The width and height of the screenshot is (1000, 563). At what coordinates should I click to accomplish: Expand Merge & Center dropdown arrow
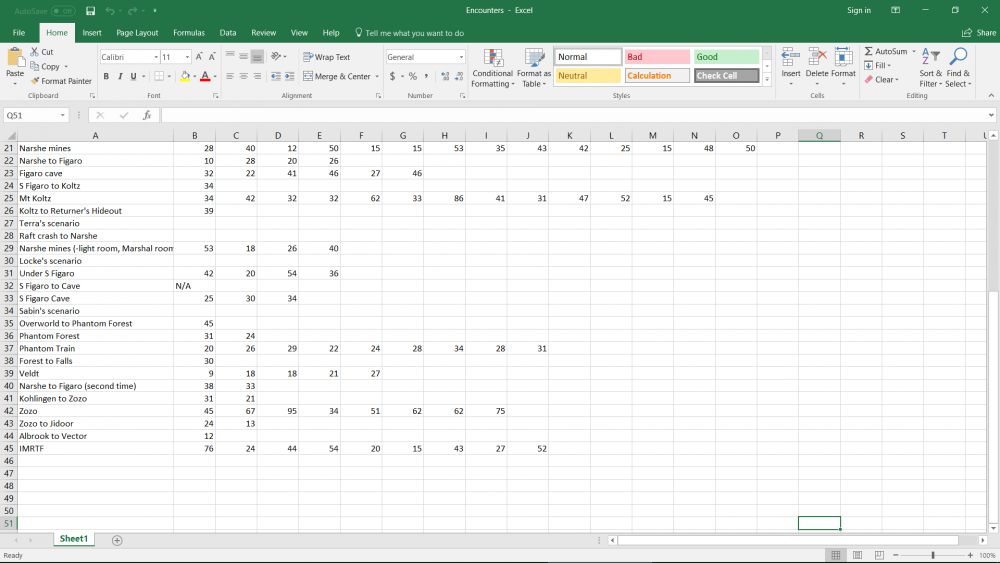coord(377,77)
